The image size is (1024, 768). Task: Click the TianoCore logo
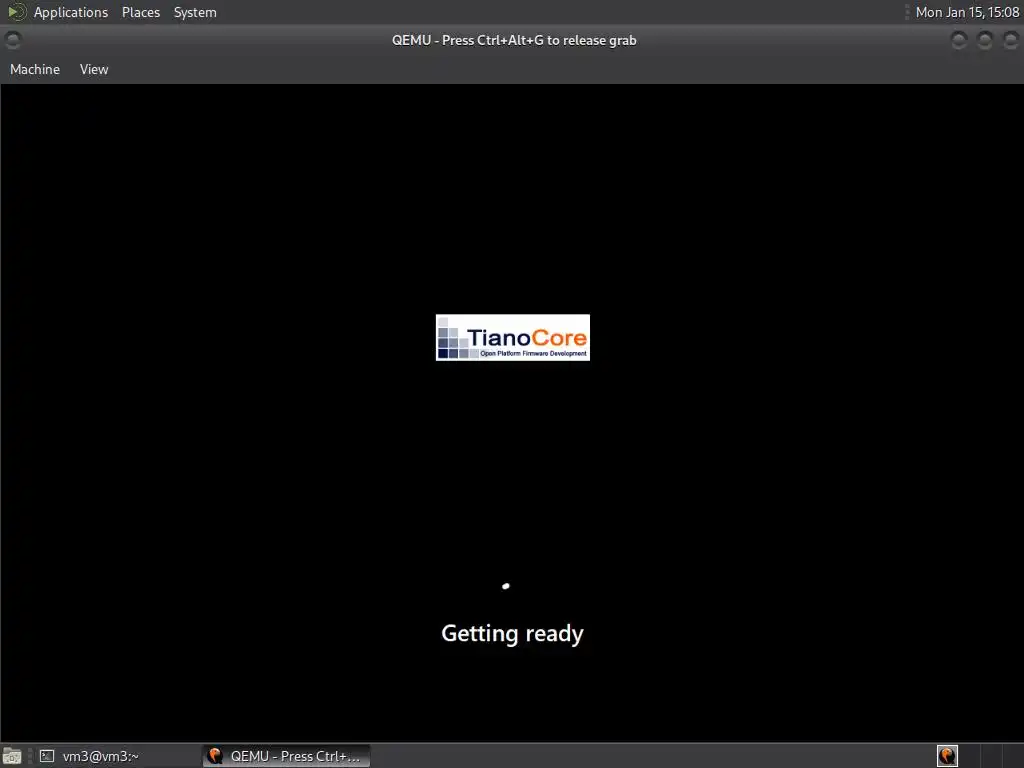513,338
